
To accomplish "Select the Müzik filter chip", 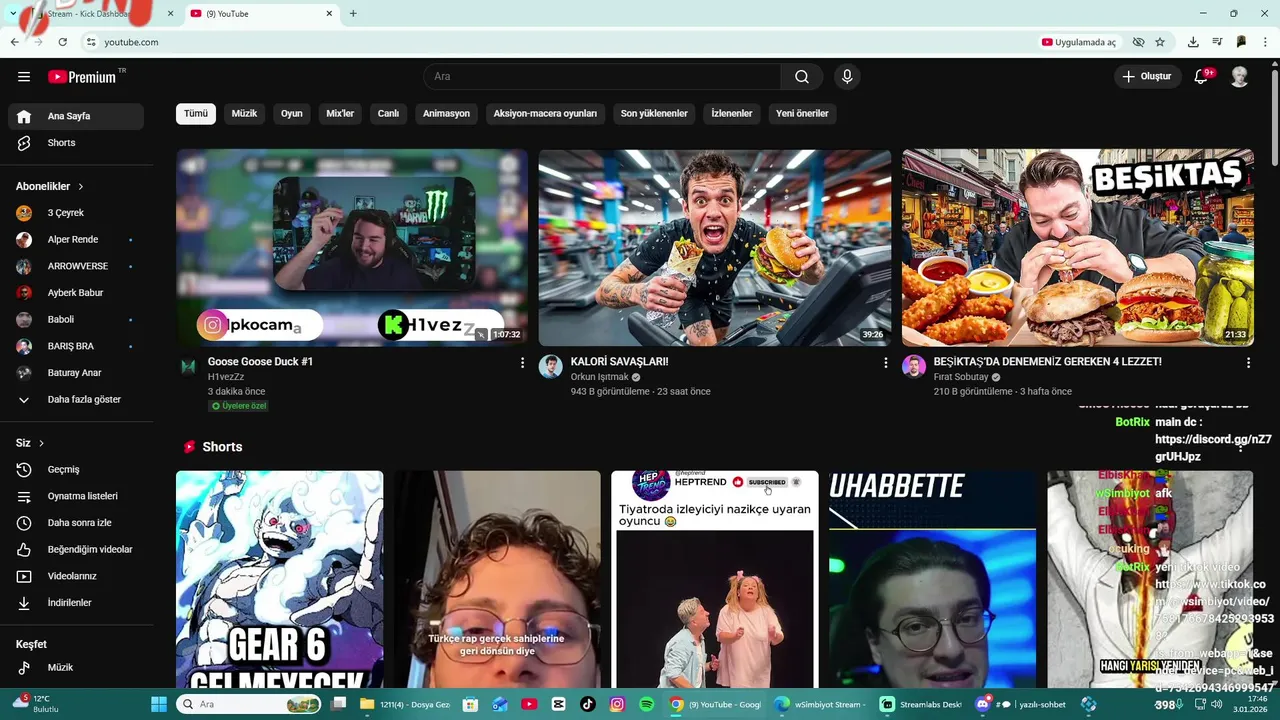I will 244,114.
